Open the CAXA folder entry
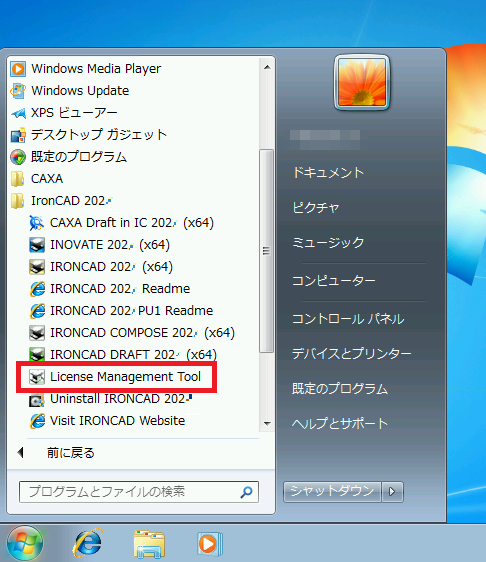 [x=47, y=179]
